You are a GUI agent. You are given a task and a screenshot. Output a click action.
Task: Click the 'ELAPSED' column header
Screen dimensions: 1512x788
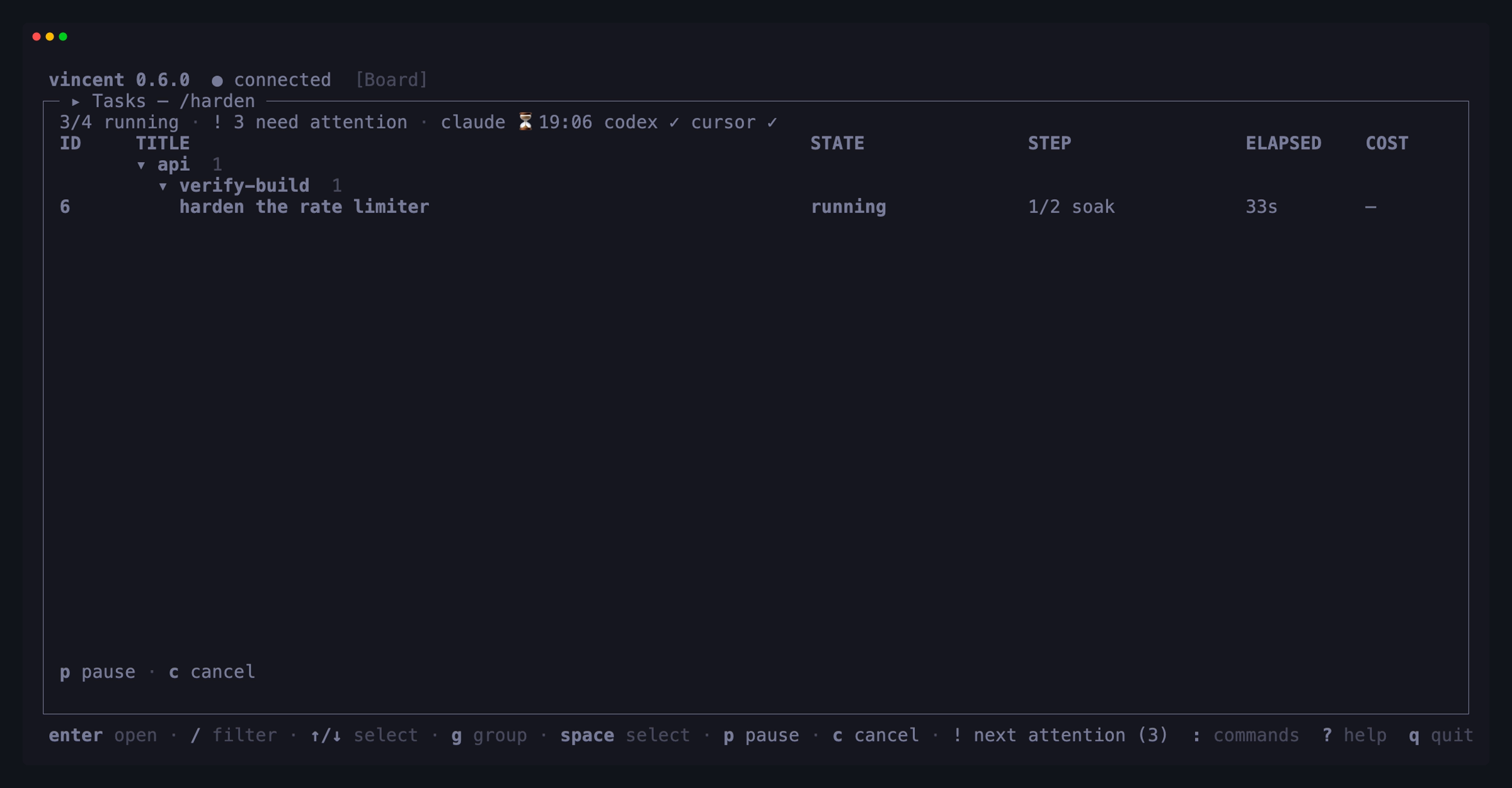point(1283,144)
